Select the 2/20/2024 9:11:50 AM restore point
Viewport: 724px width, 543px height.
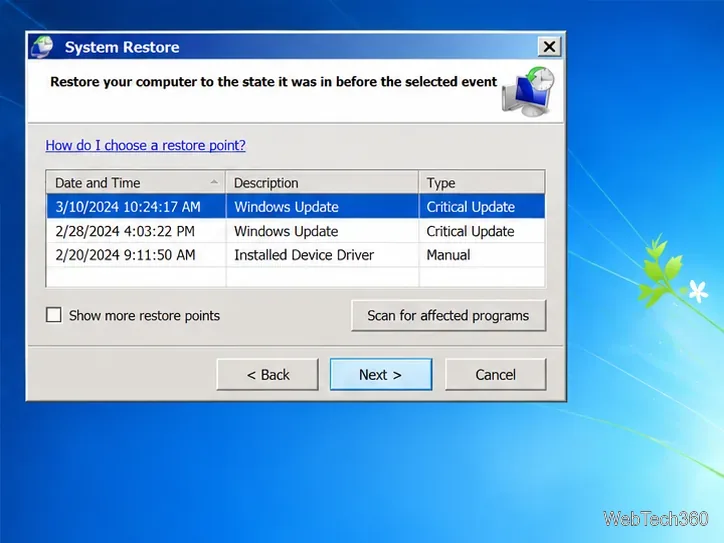coord(296,255)
